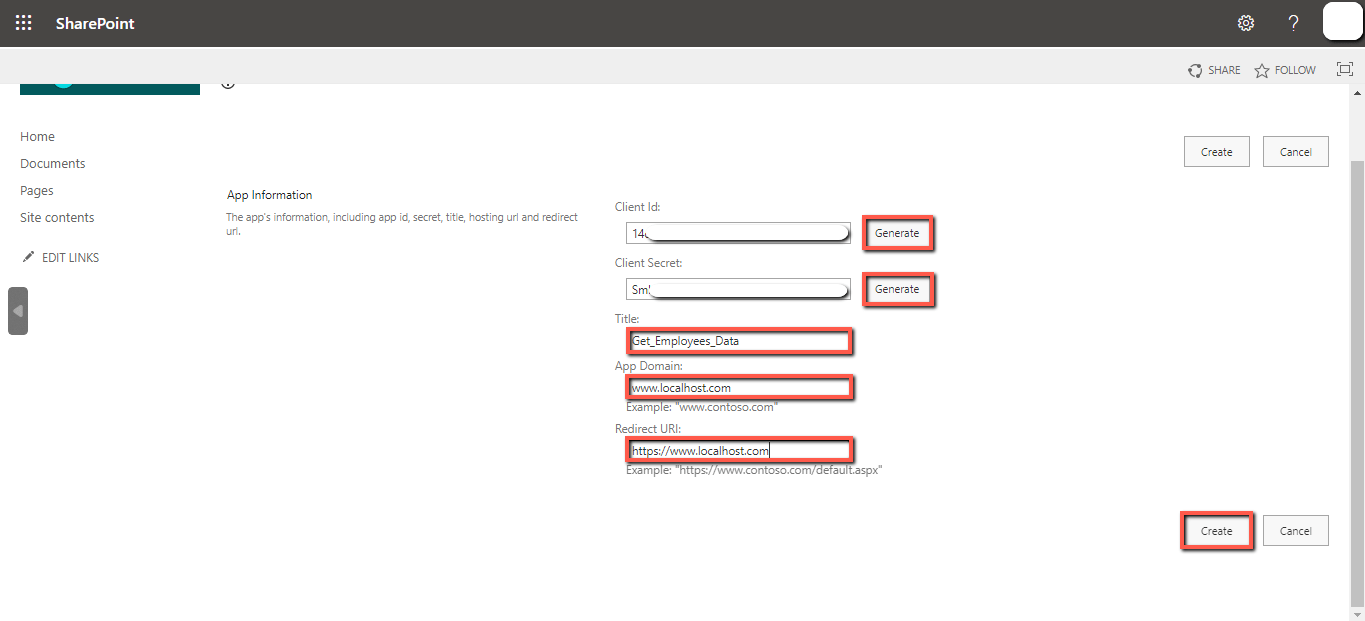Open Documents in left navigation
This screenshot has width=1365, height=621.
coord(53,164)
